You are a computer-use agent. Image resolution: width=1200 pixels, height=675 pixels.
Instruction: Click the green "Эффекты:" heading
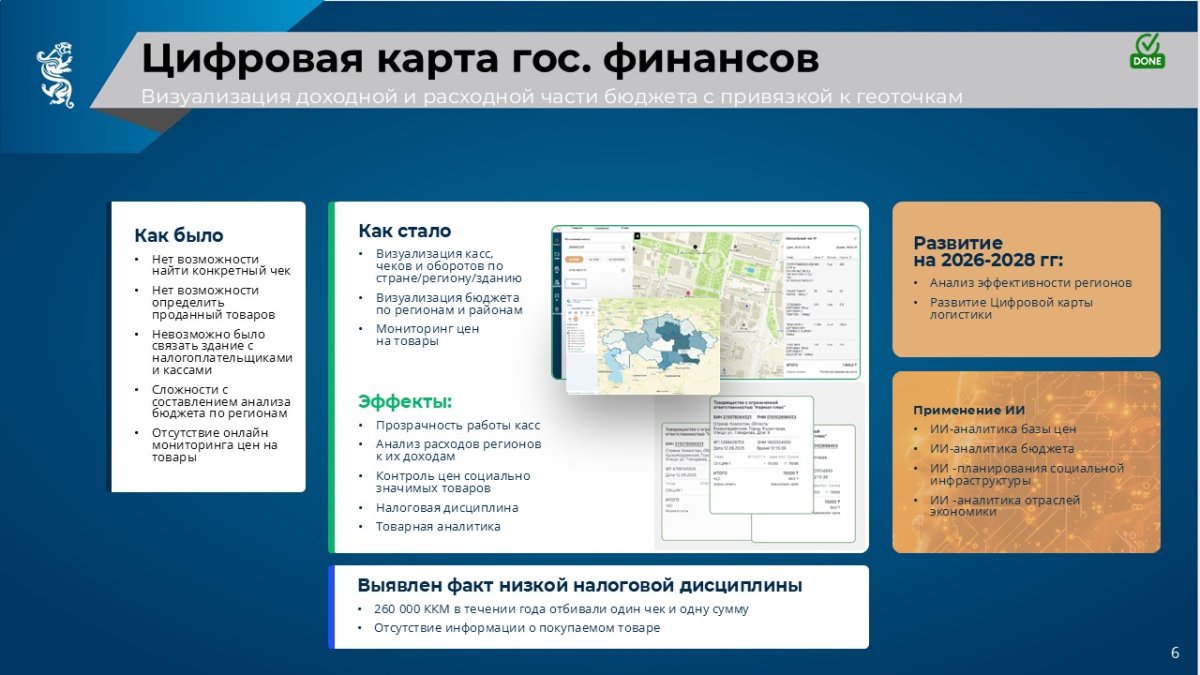pyautogui.click(x=405, y=402)
